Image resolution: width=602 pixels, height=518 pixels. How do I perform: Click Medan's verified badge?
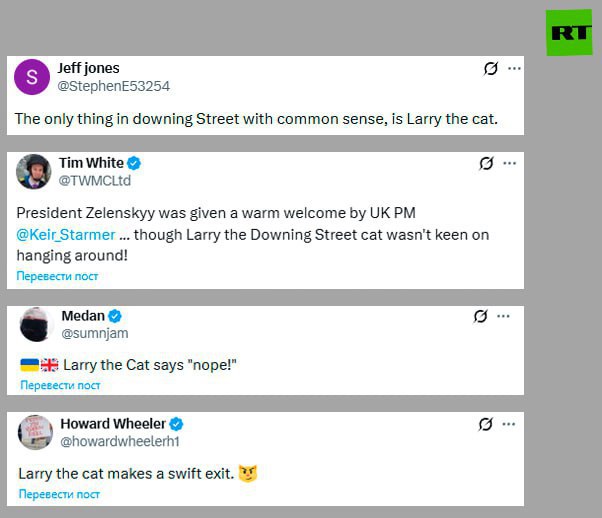115,316
